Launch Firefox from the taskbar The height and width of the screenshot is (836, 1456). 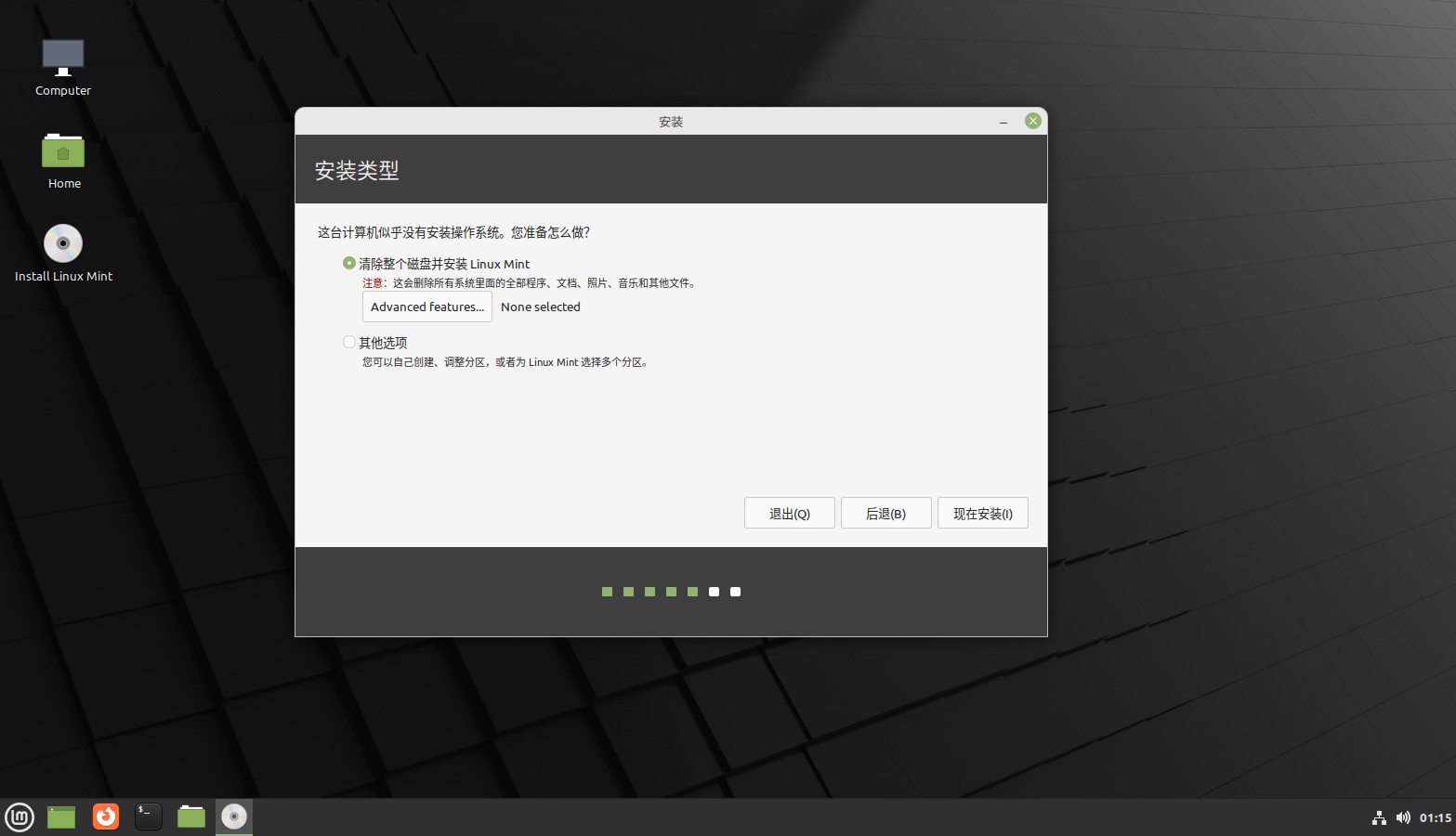[x=106, y=816]
